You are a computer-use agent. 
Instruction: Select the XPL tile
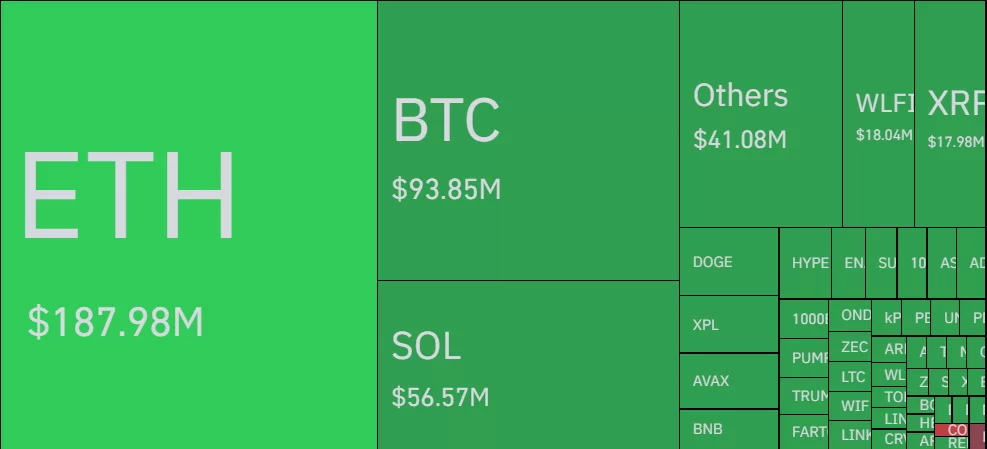[728, 325]
